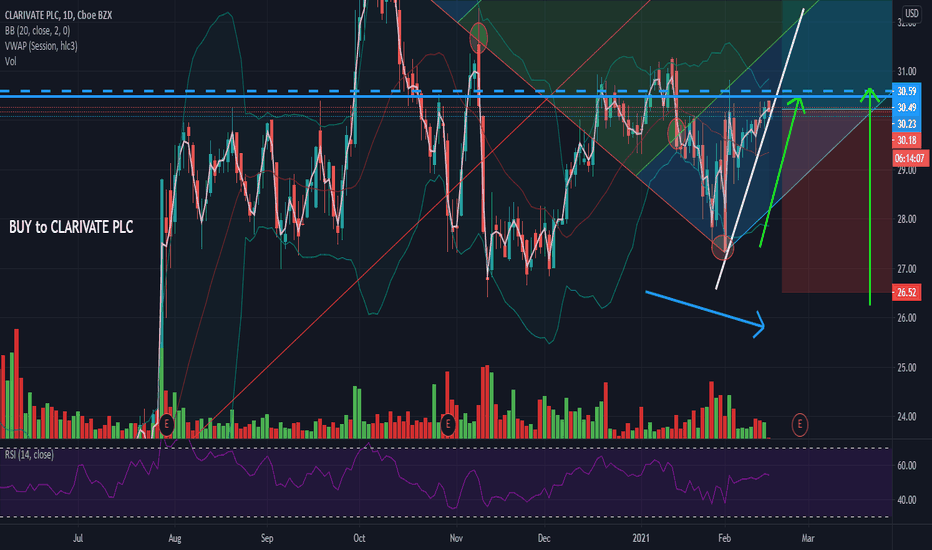Click the 26.00 price axis value
932x550 pixels.
pos(906,318)
